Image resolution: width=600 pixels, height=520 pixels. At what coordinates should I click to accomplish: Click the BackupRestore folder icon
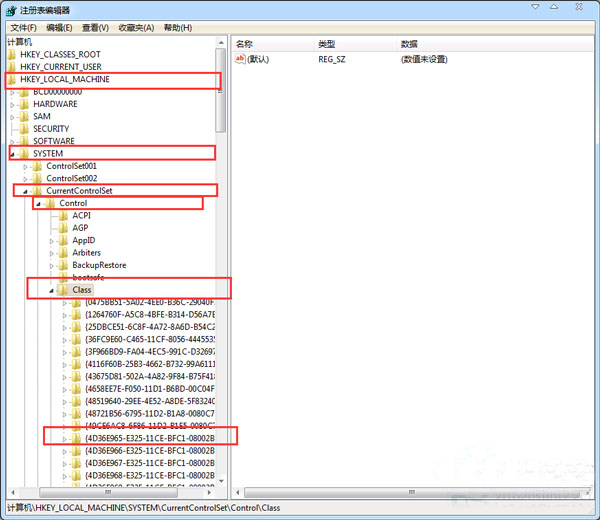coord(63,265)
